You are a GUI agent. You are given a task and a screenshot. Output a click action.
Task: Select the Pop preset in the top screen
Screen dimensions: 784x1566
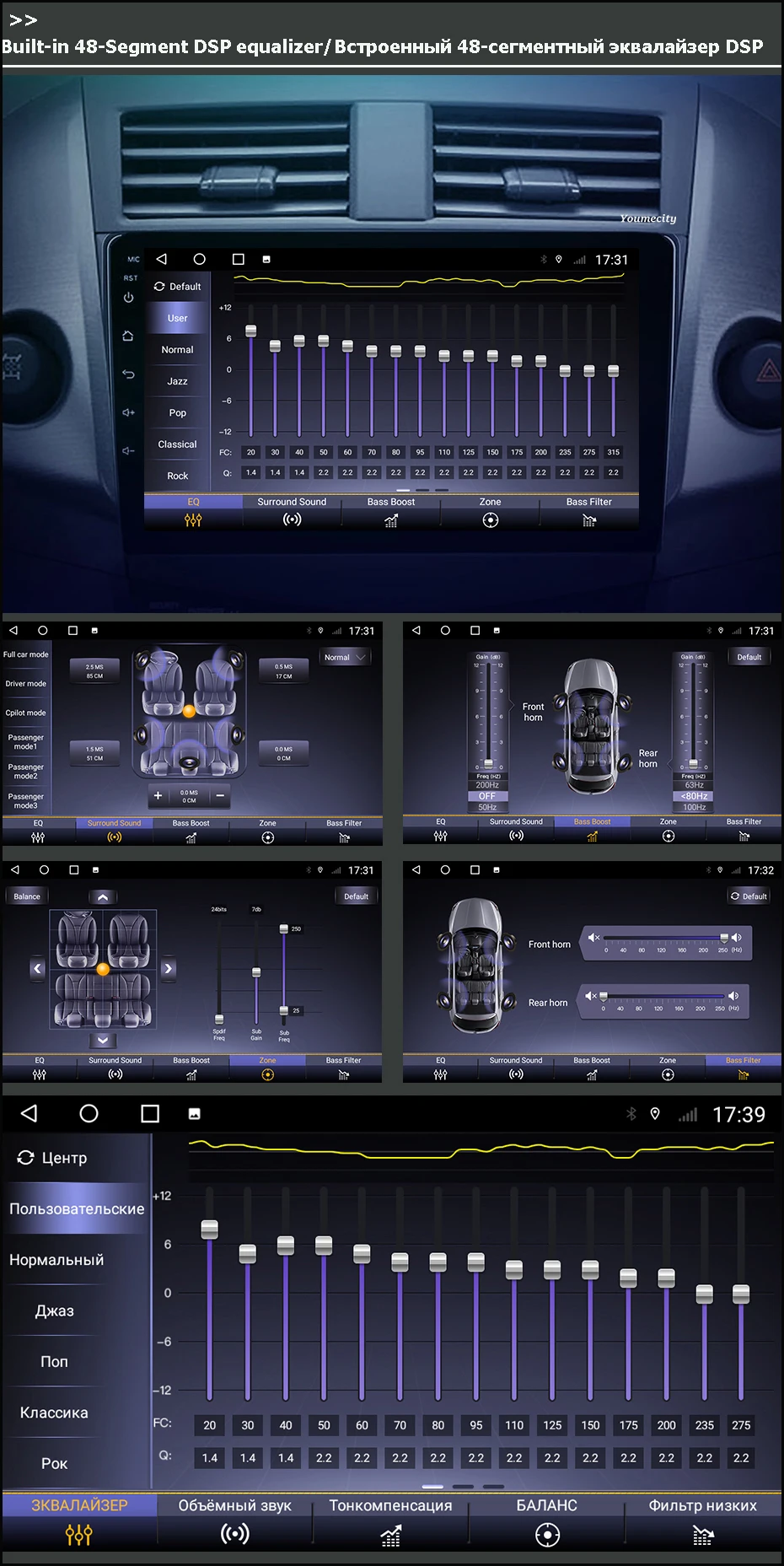pyautogui.click(x=177, y=412)
